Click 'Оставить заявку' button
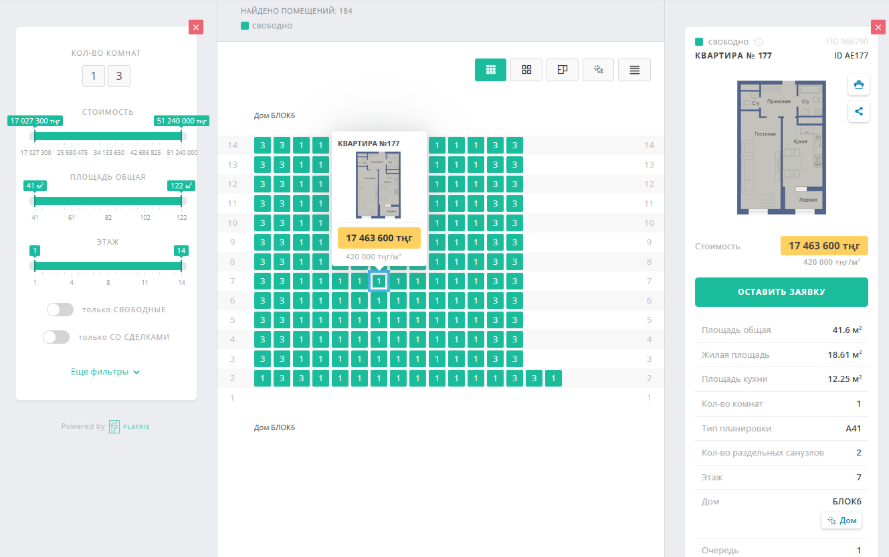This screenshot has height=557, width=889. click(781, 292)
